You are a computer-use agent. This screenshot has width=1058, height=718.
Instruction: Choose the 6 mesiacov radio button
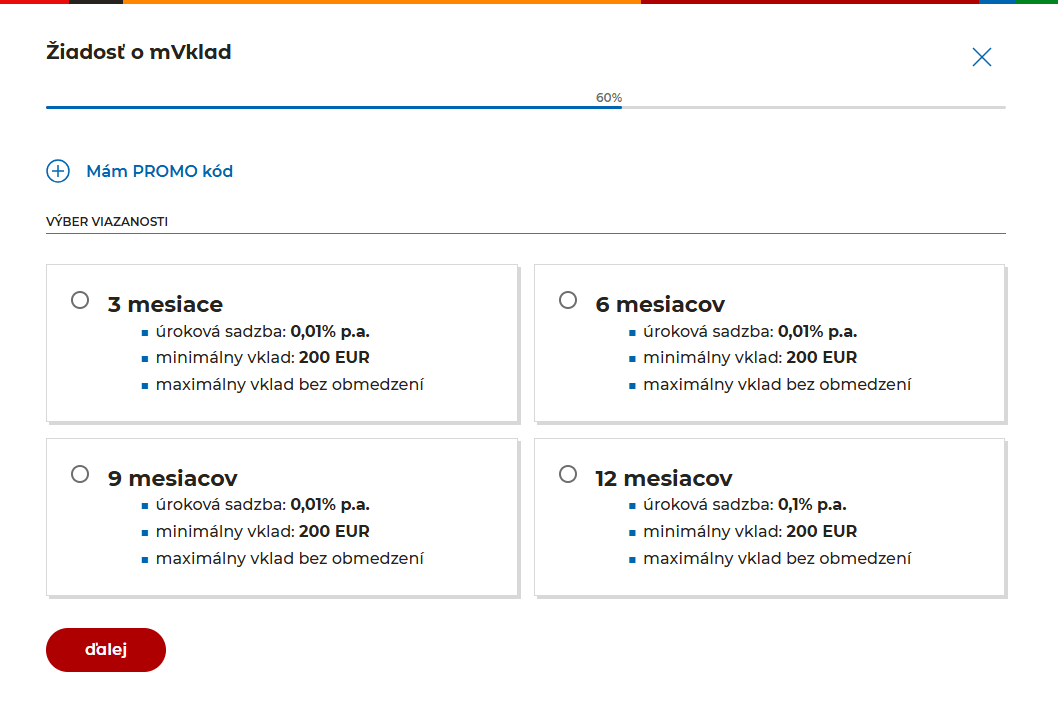tap(568, 300)
